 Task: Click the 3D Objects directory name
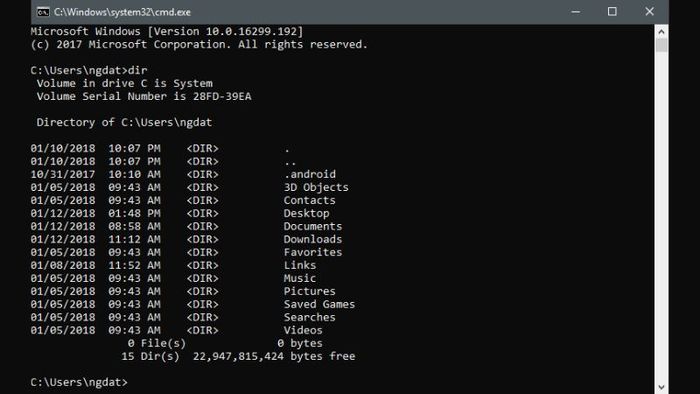coord(316,187)
